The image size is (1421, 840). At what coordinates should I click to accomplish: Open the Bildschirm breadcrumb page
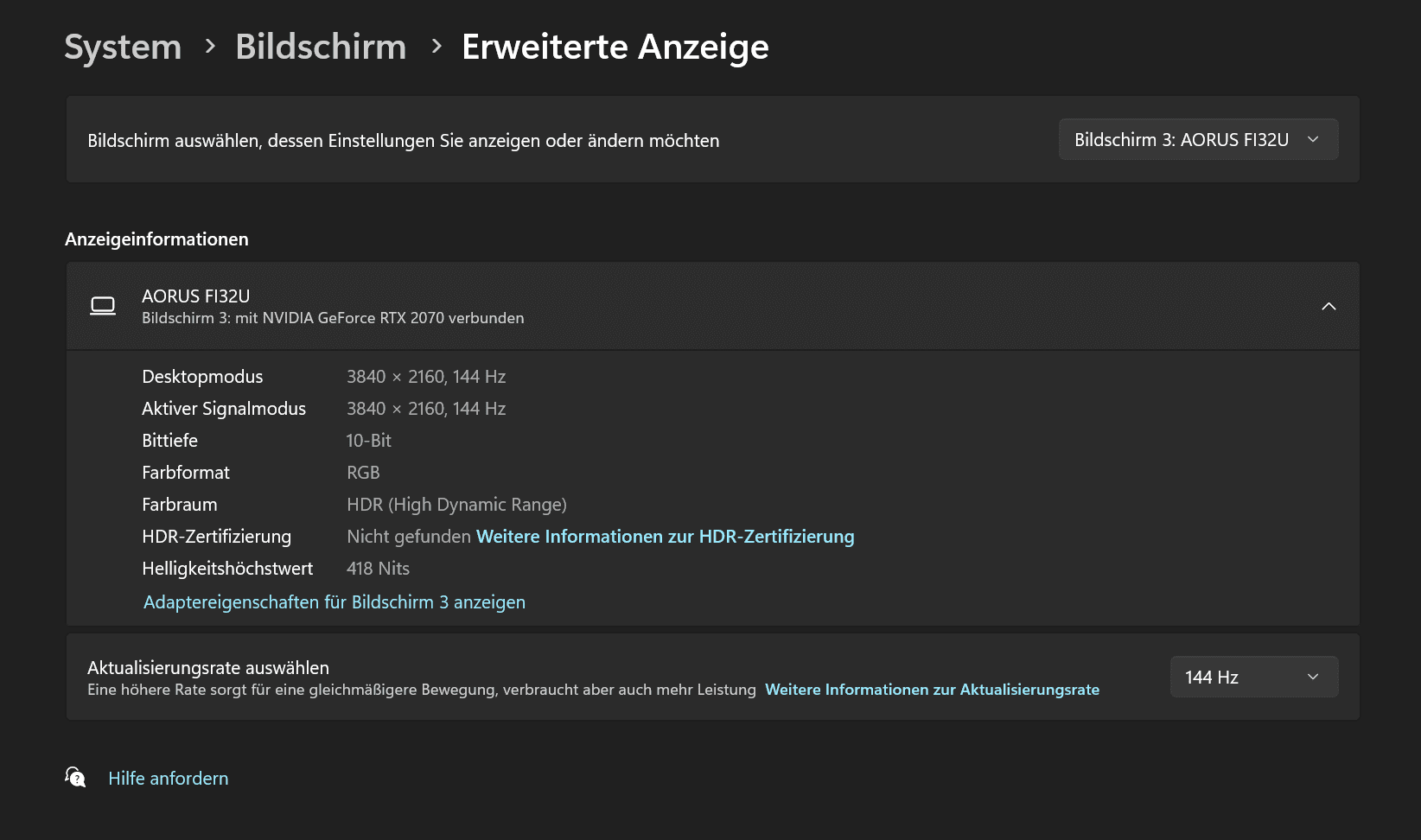pos(321,47)
